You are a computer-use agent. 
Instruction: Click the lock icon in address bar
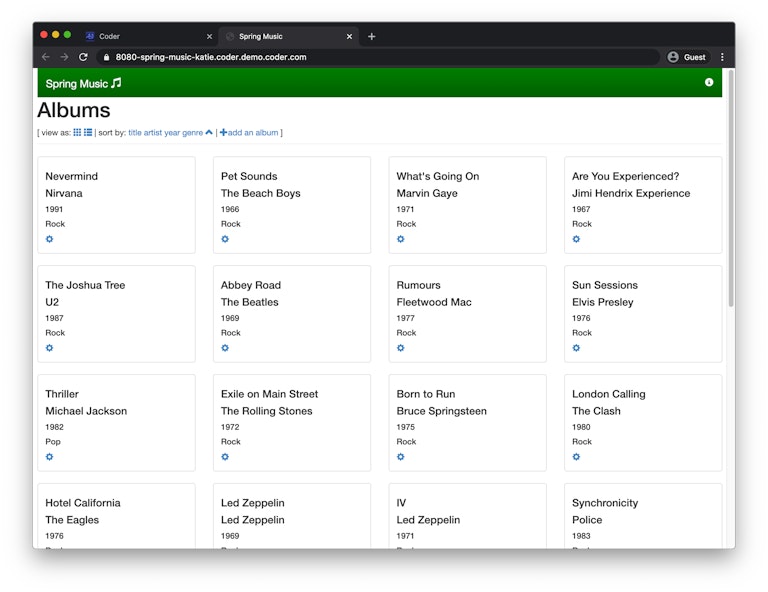[x=106, y=57]
